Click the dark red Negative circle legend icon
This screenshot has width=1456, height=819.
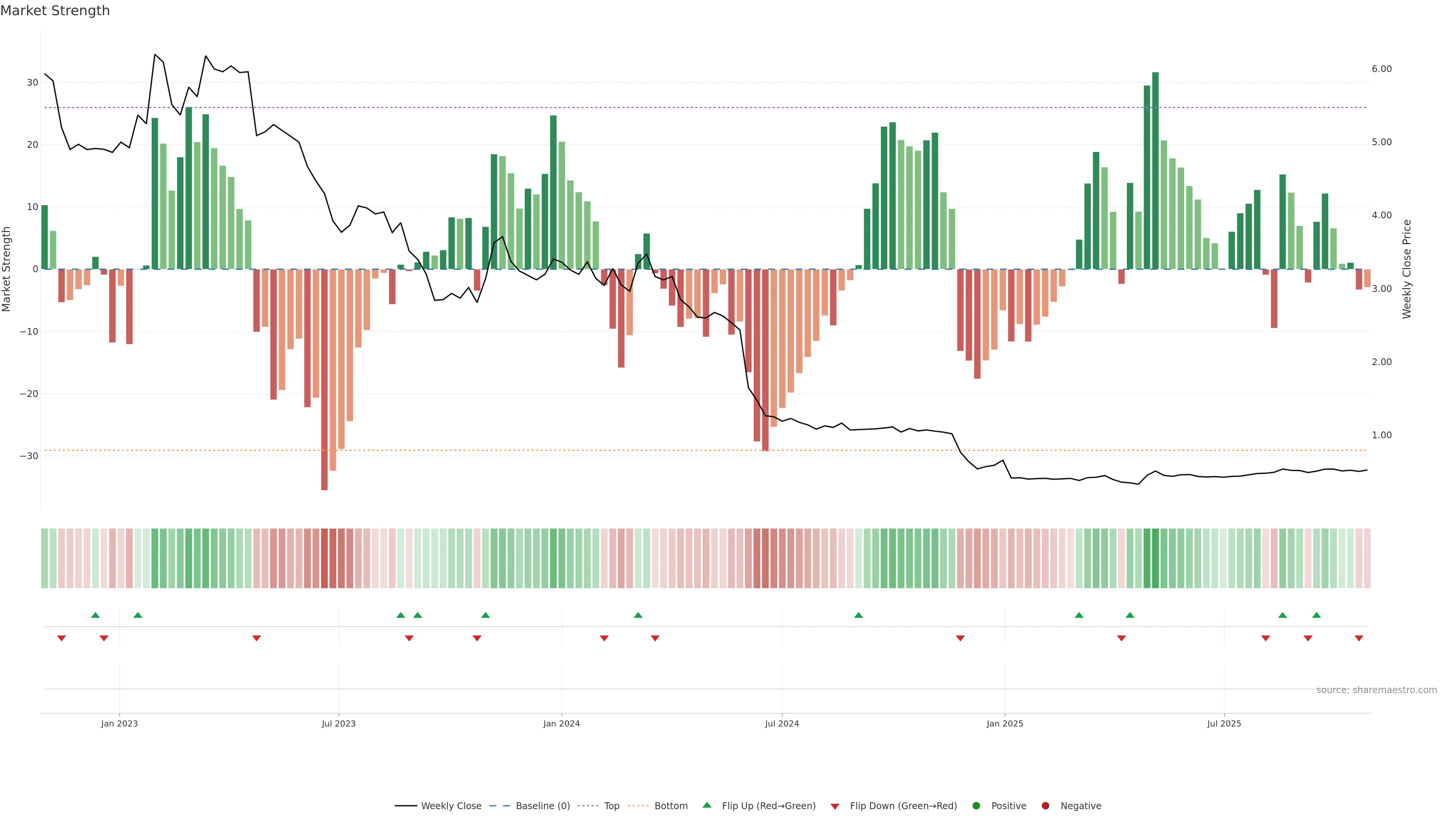point(1045,806)
